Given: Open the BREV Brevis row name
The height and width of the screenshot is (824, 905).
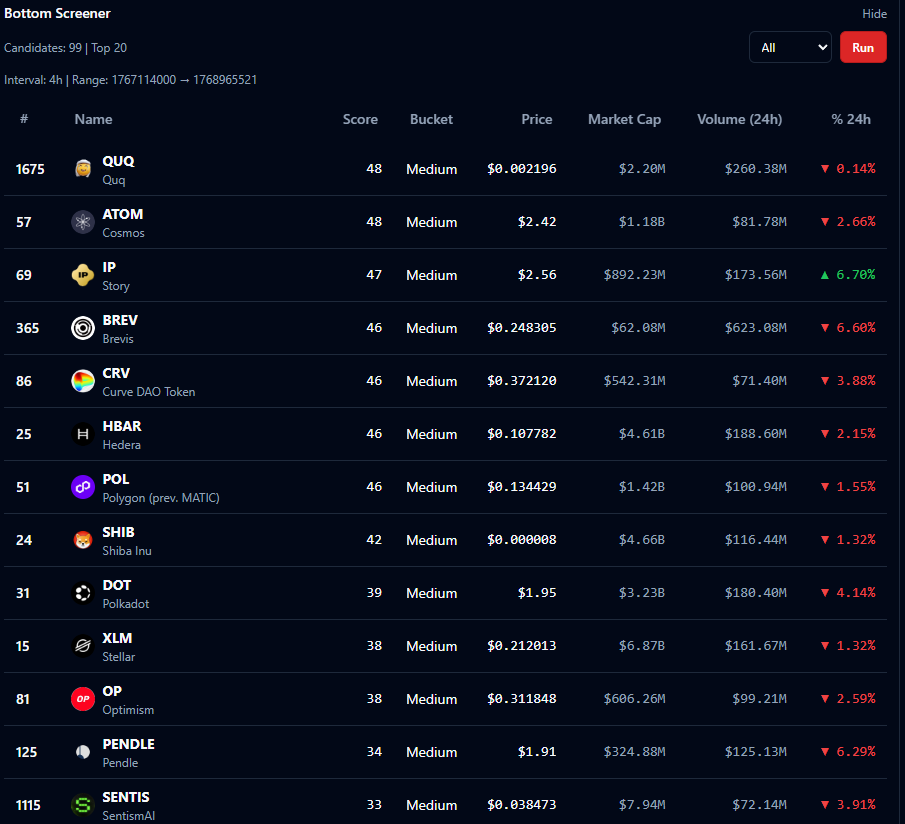Looking at the screenshot, I should click(x=120, y=321).
